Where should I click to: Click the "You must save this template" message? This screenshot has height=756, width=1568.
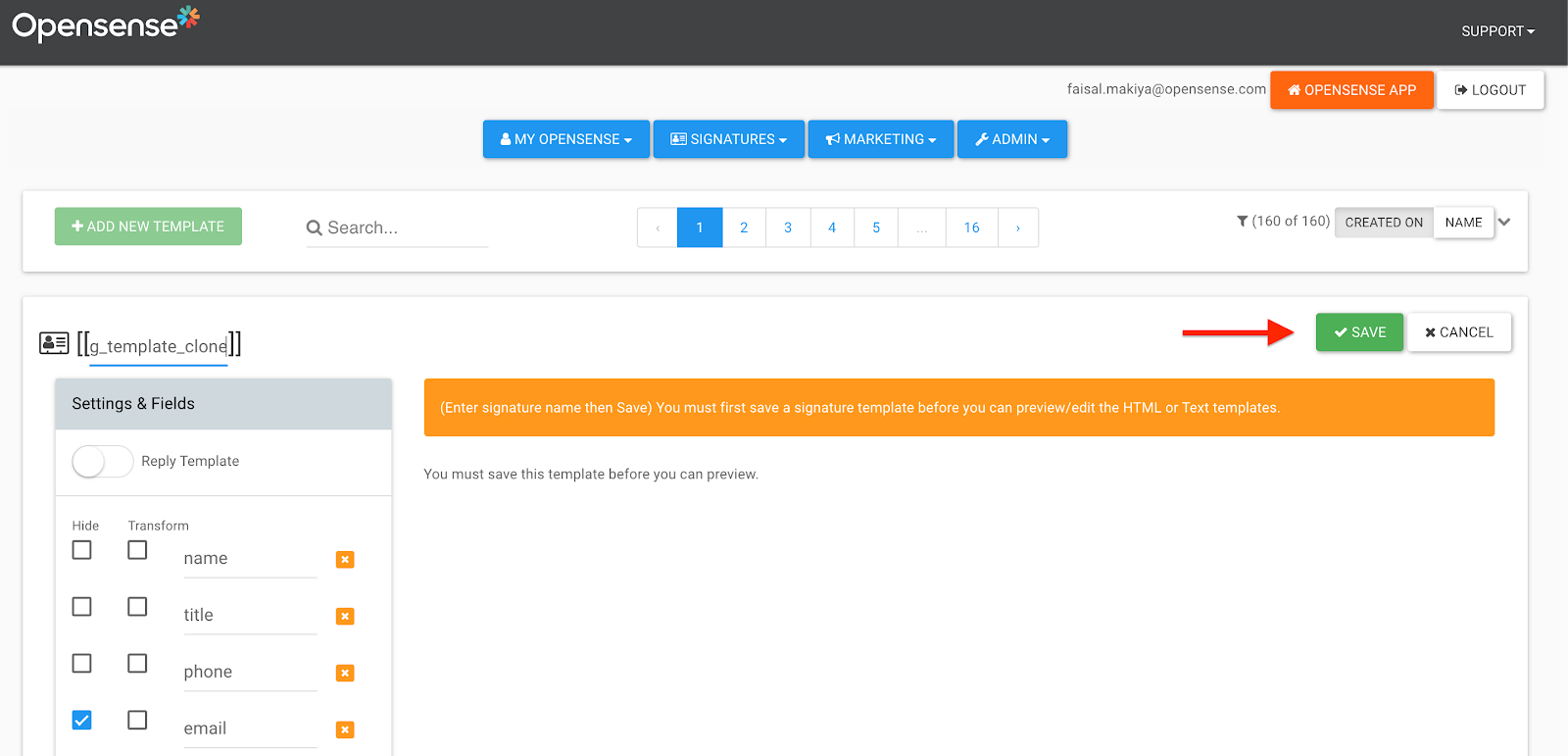pyautogui.click(x=591, y=475)
